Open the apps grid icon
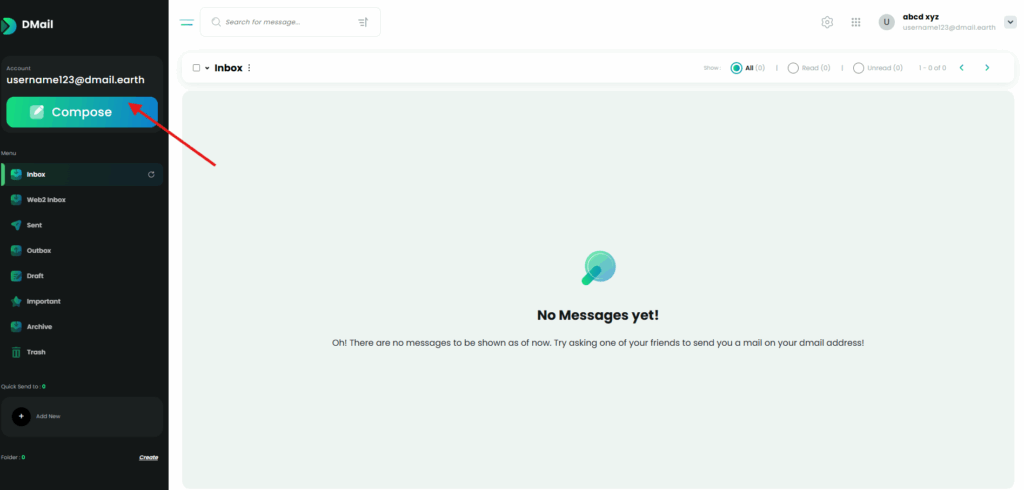 coord(856,22)
